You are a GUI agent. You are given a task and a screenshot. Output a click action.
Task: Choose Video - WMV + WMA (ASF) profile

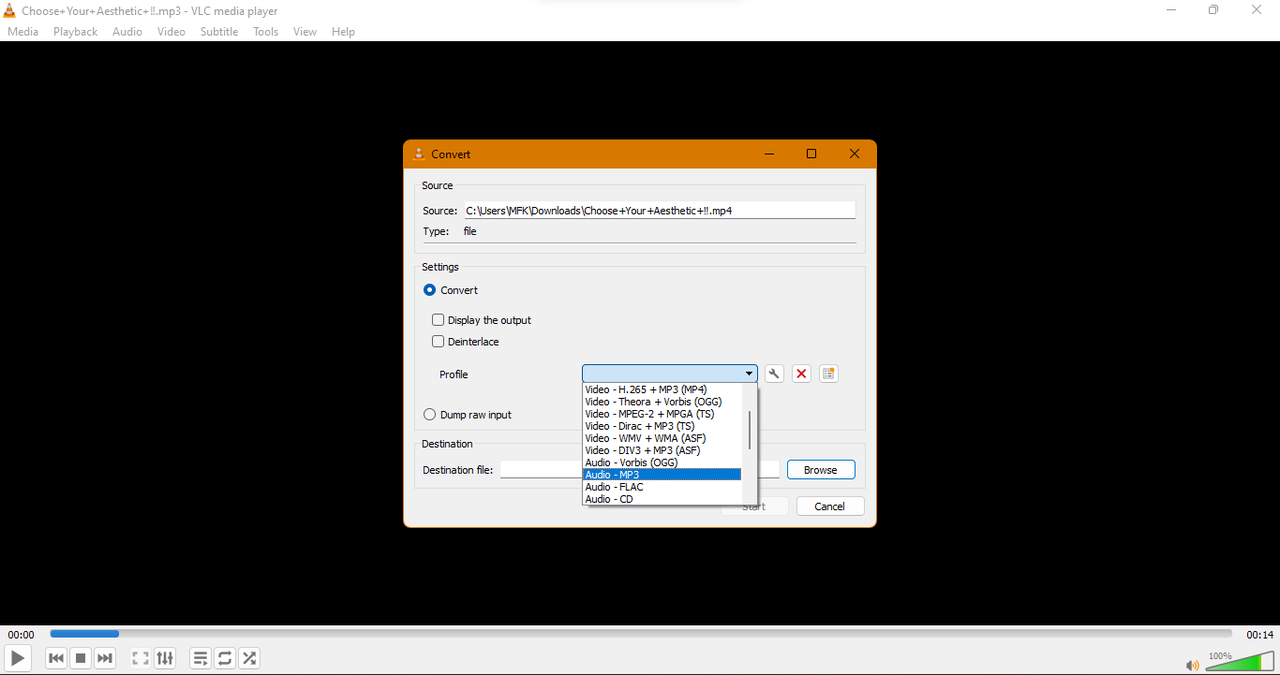662,438
